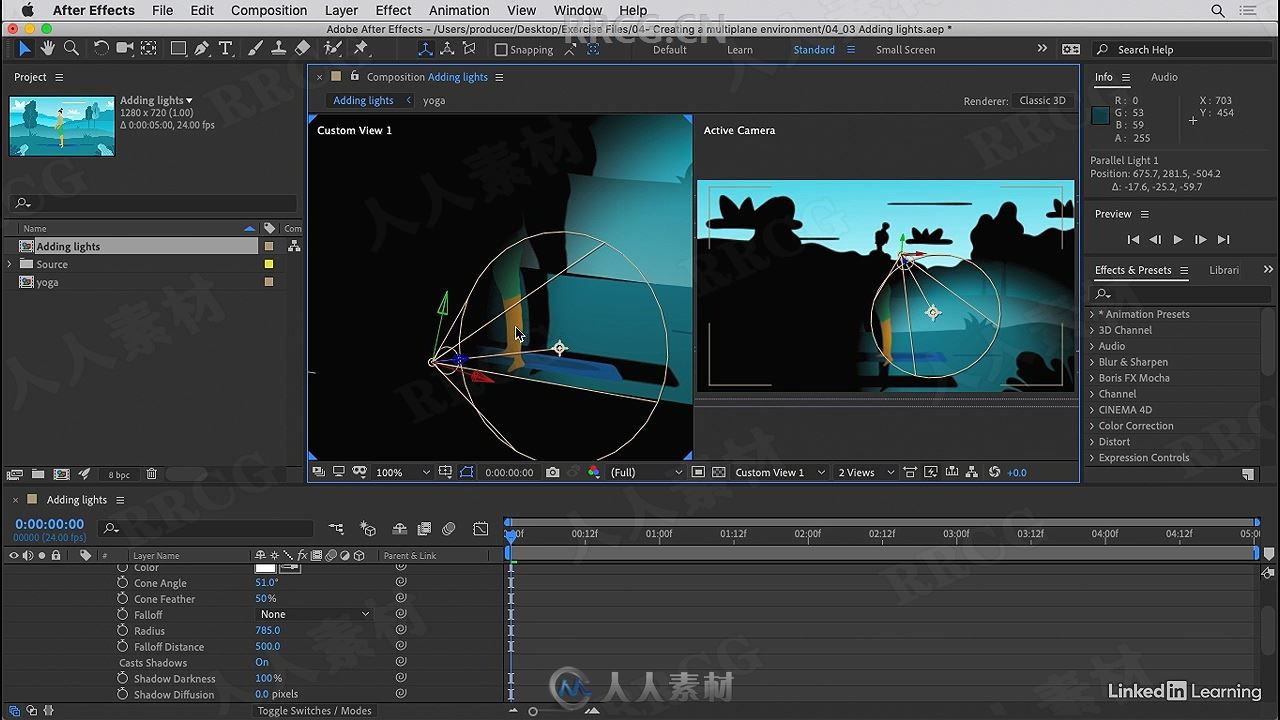1280x720 pixels.
Task: Open the Composition menu
Action: click(269, 10)
